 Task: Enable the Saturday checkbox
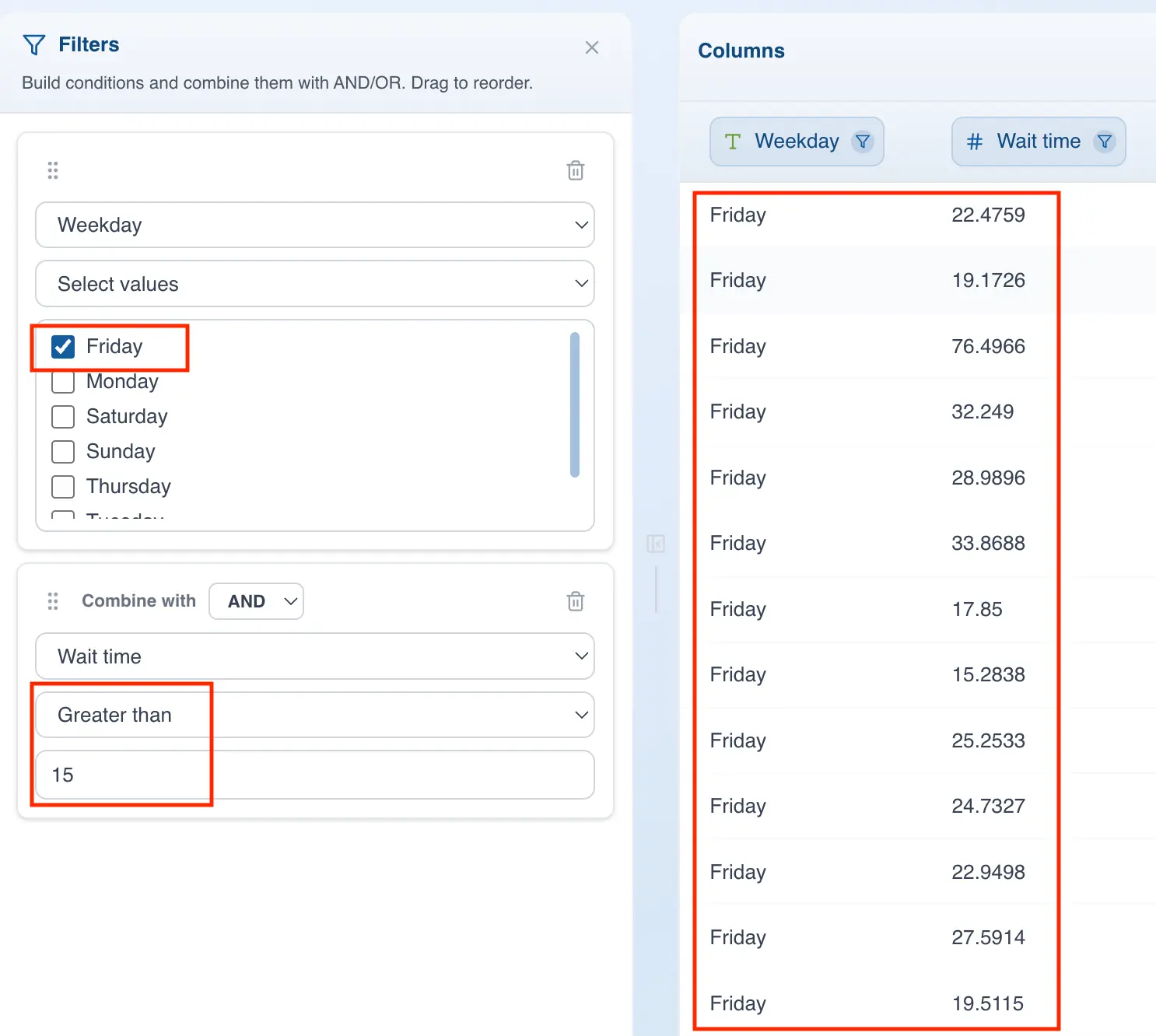[63, 417]
